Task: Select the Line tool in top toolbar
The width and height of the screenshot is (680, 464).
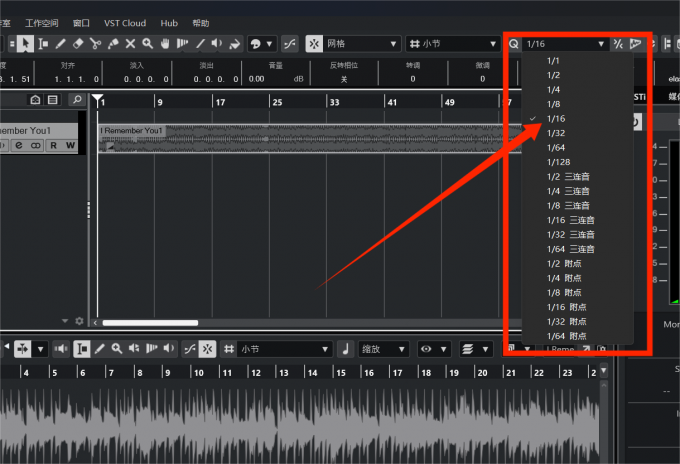Action: pyautogui.click(x=200, y=44)
